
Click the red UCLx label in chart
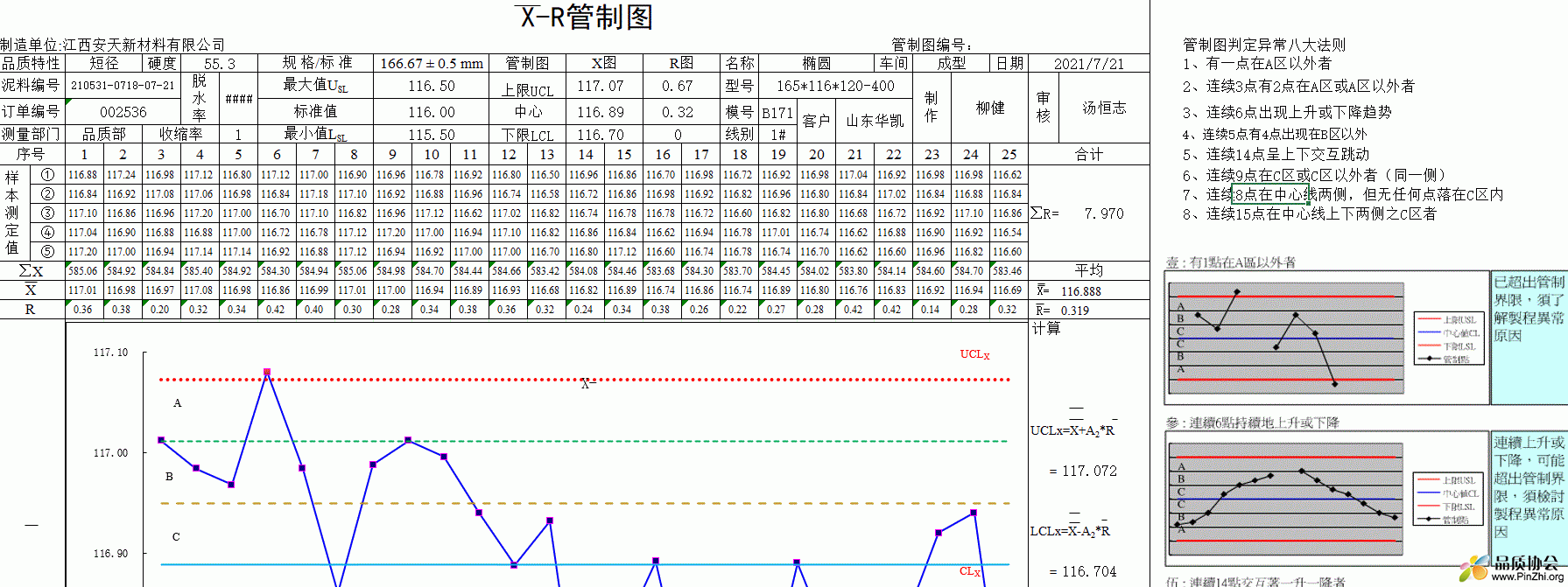[974, 354]
